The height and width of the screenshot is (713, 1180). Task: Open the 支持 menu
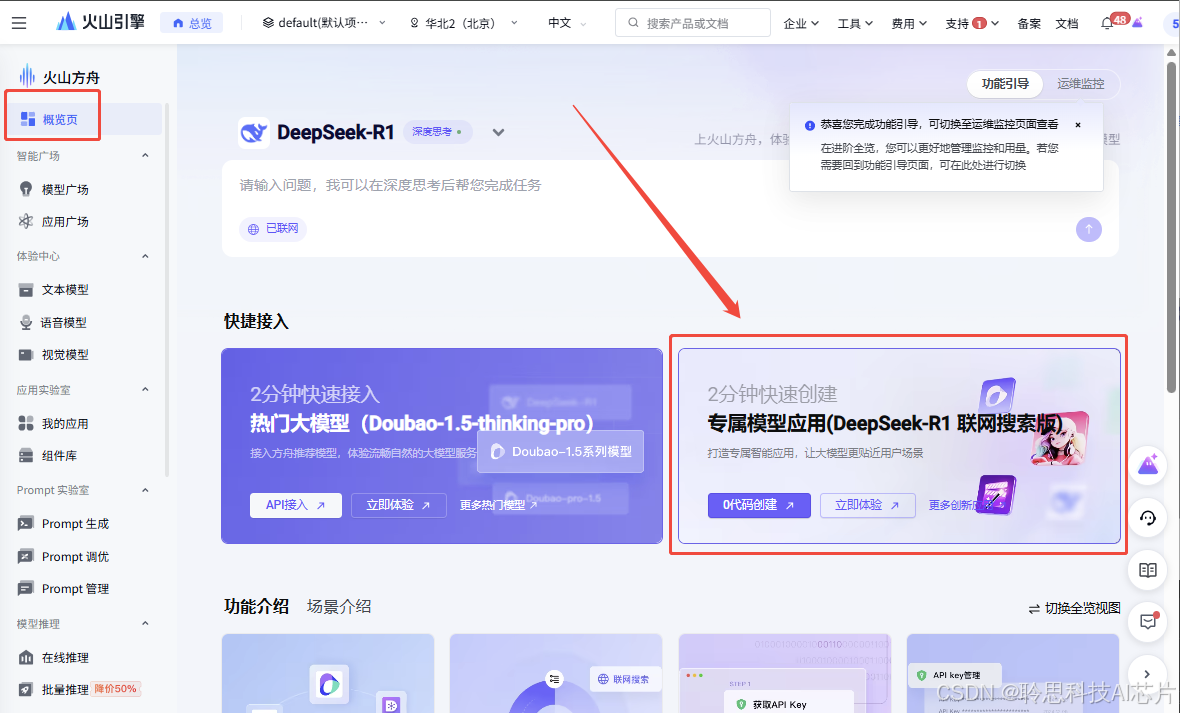pos(972,23)
